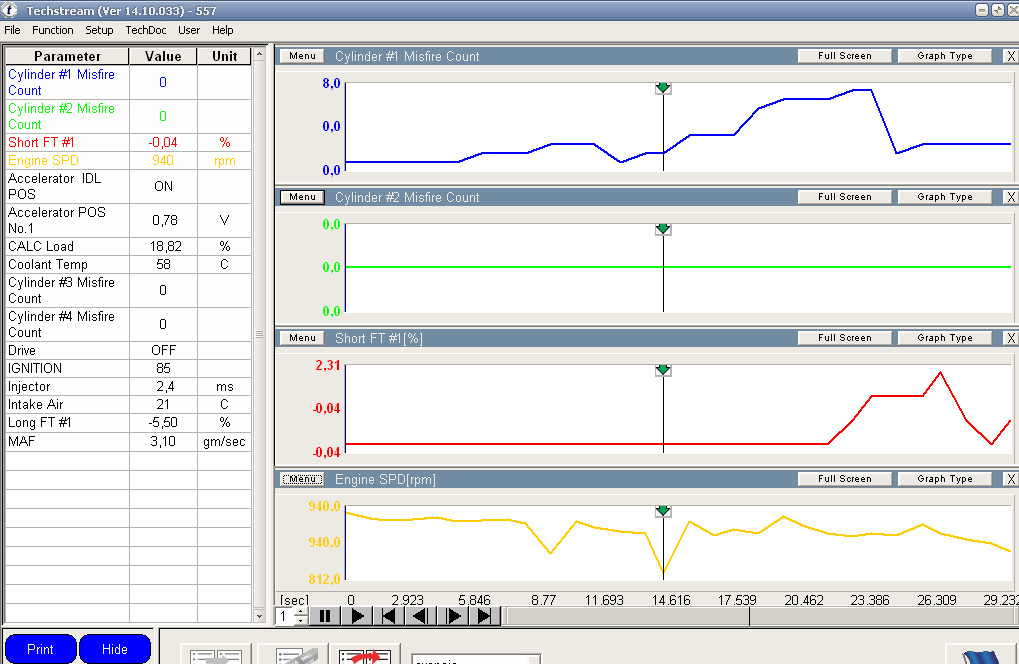
Task: Open Menu for Cylinder #1 Misfire graph
Action: pos(302,56)
